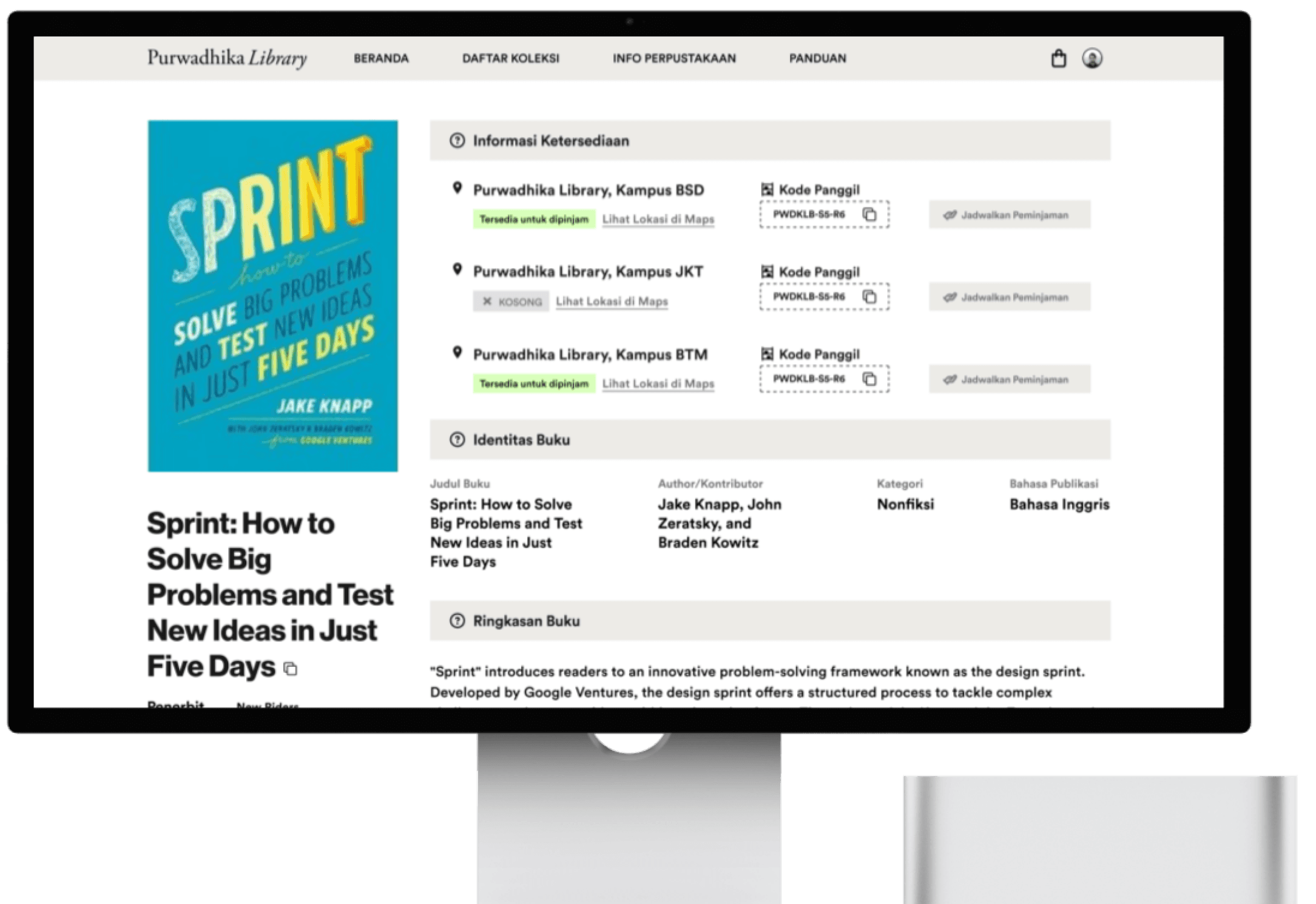The height and width of the screenshot is (904, 1316).
Task: Click the PWDKLB-S5-R6 code for Kampus BSD
Action: 808,214
